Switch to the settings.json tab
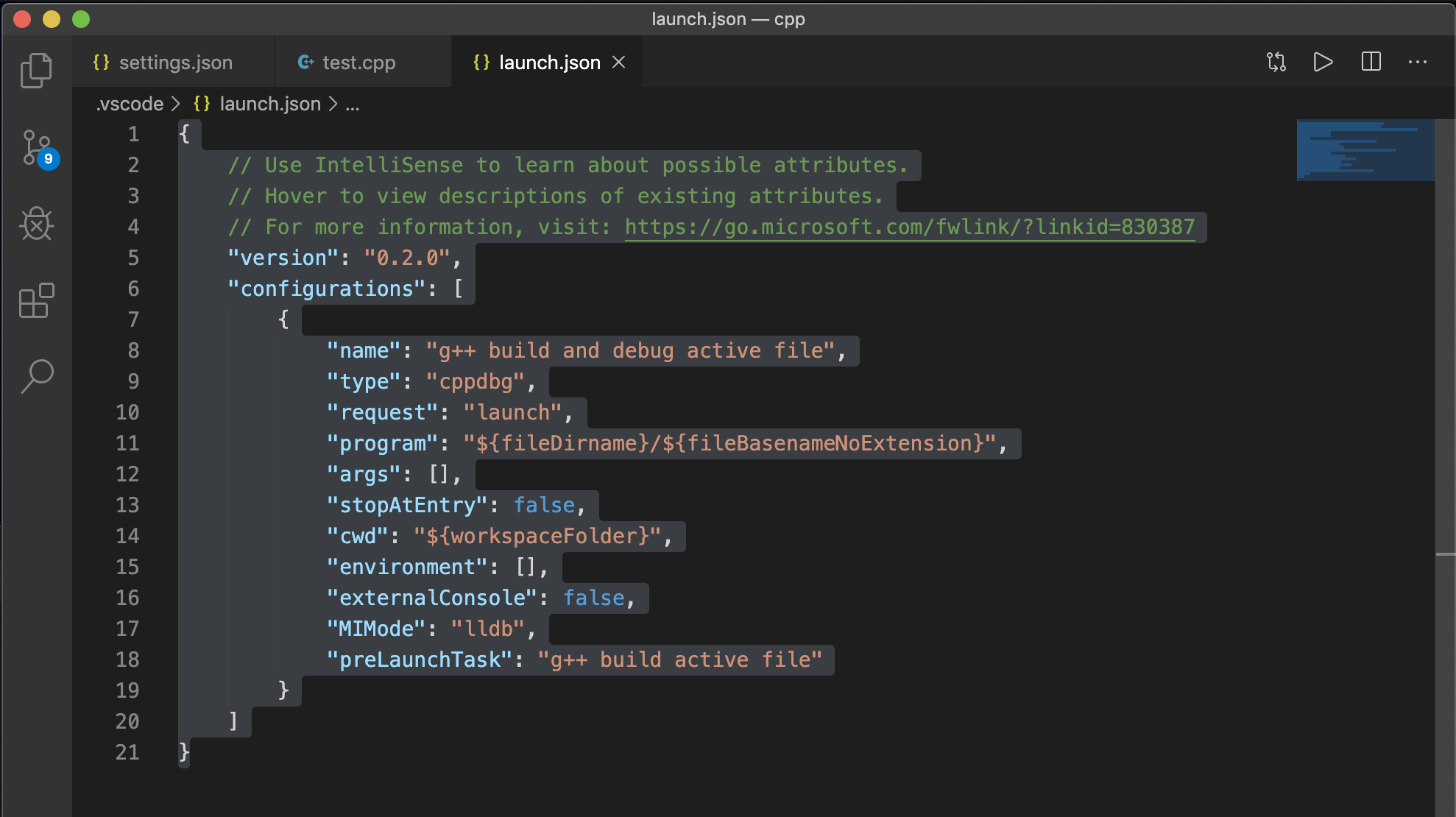Viewport: 1456px width, 817px height. (174, 63)
